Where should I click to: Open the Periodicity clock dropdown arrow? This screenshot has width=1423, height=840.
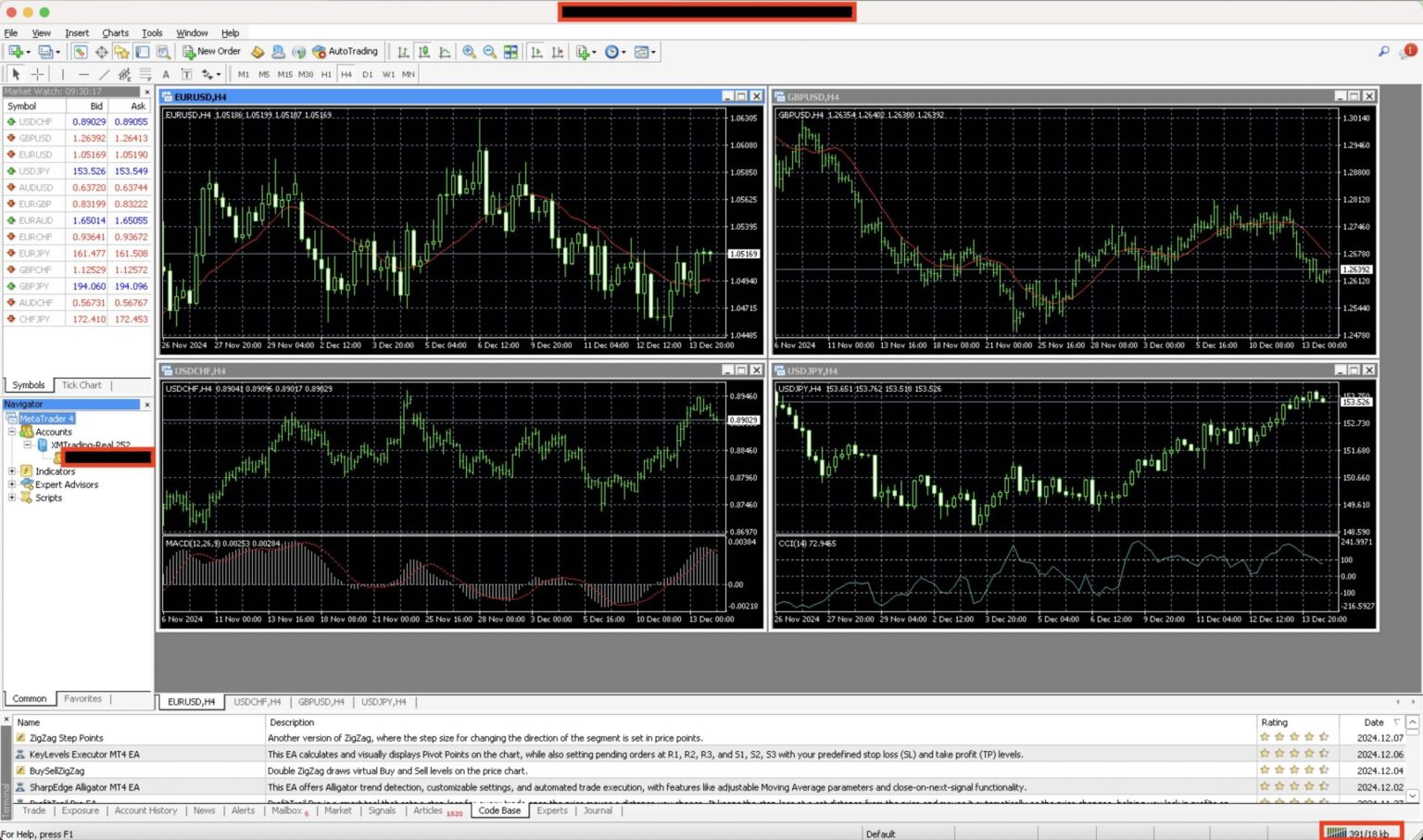(x=623, y=53)
